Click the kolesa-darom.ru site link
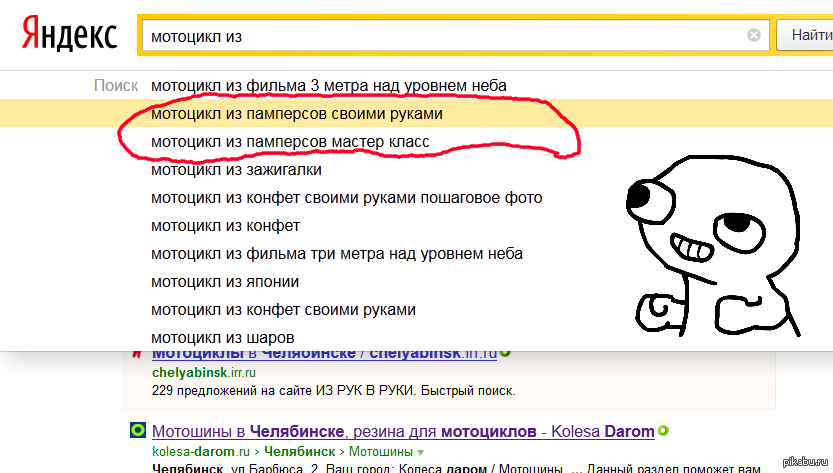 coord(200,452)
